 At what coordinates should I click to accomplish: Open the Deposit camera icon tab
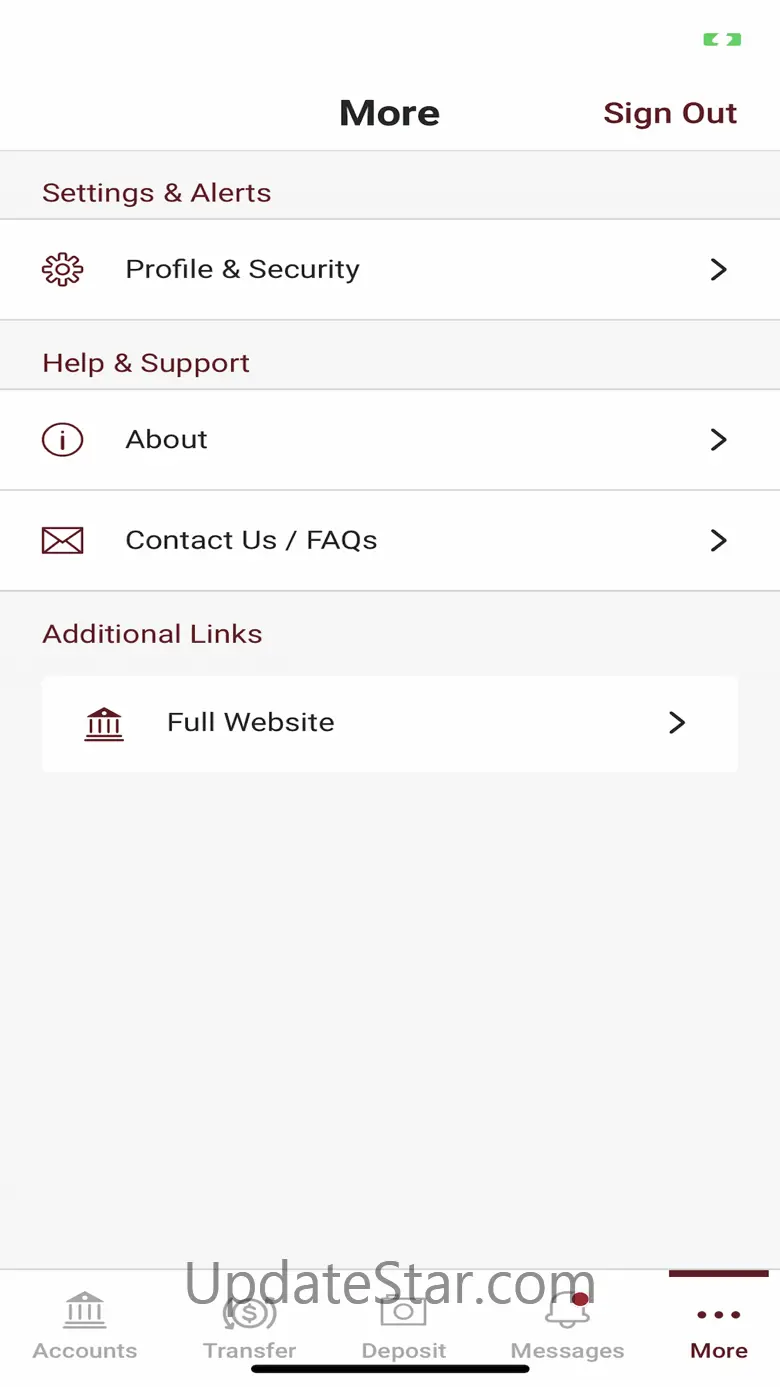point(403,1310)
